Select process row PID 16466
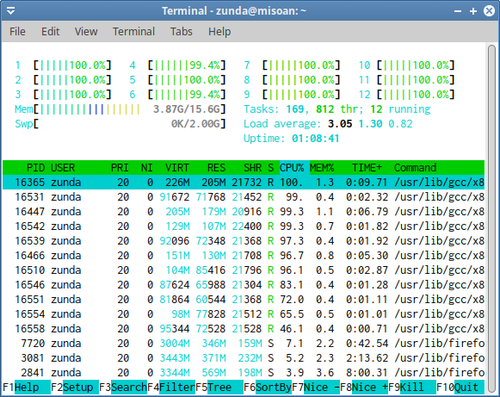This screenshot has height=397, width=500. click(x=244, y=256)
